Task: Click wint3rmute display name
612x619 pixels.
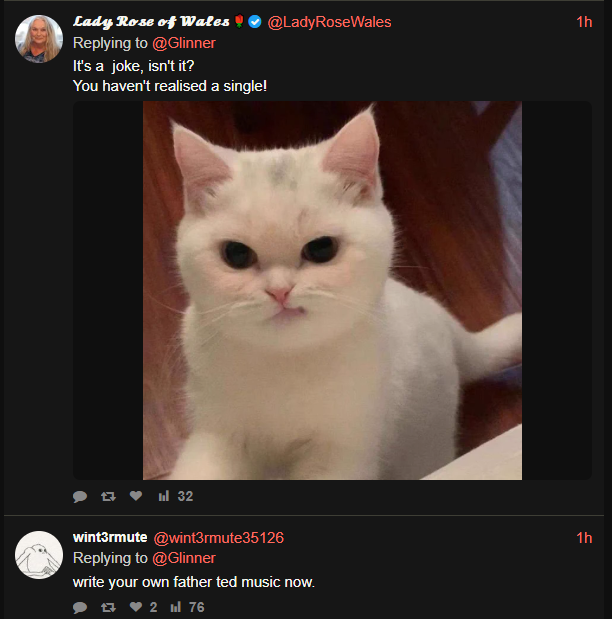Action: (x=110, y=538)
